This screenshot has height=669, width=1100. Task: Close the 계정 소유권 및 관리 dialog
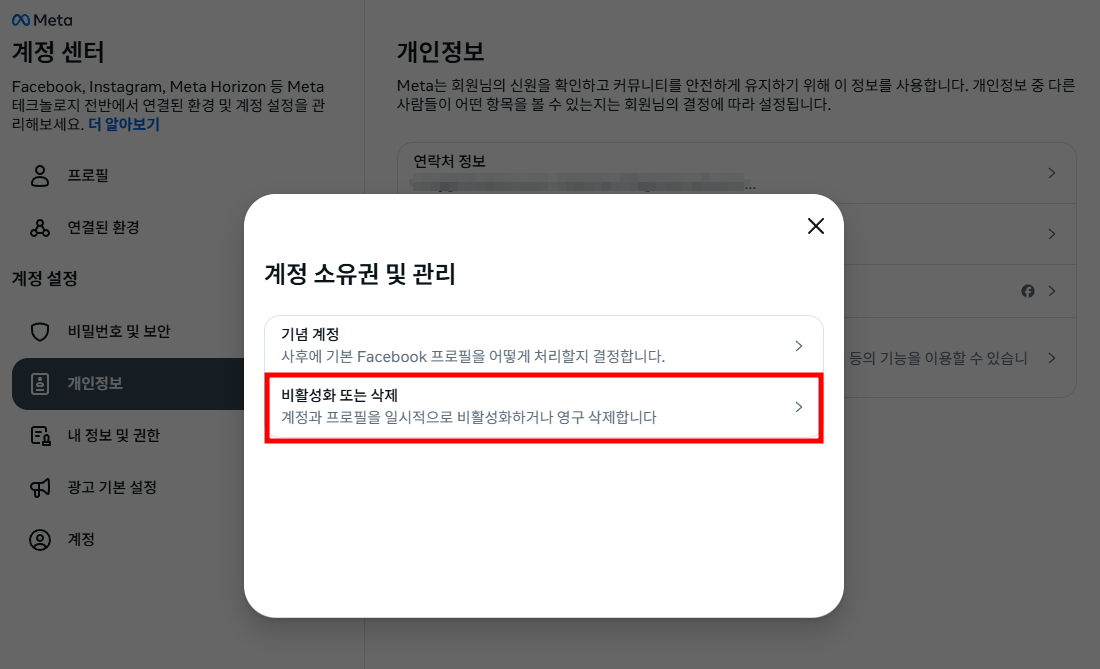(x=815, y=226)
